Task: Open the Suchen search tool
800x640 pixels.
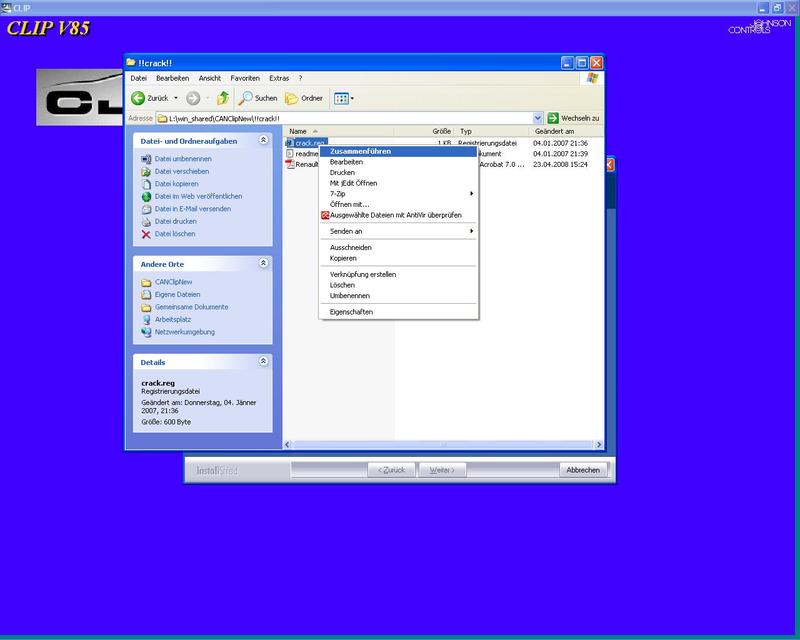Action: pyautogui.click(x=257, y=98)
